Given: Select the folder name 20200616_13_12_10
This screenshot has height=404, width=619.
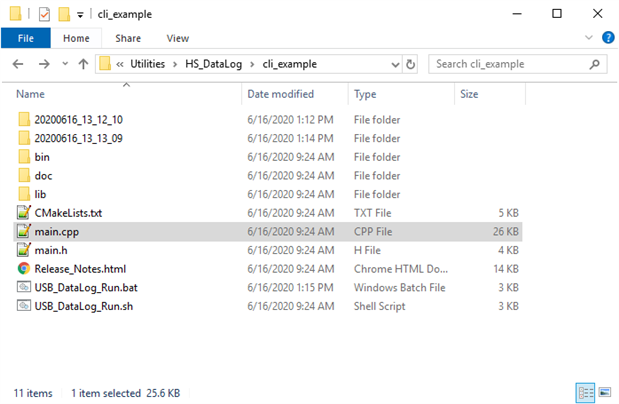Looking at the screenshot, I should pyautogui.click(x=79, y=120).
